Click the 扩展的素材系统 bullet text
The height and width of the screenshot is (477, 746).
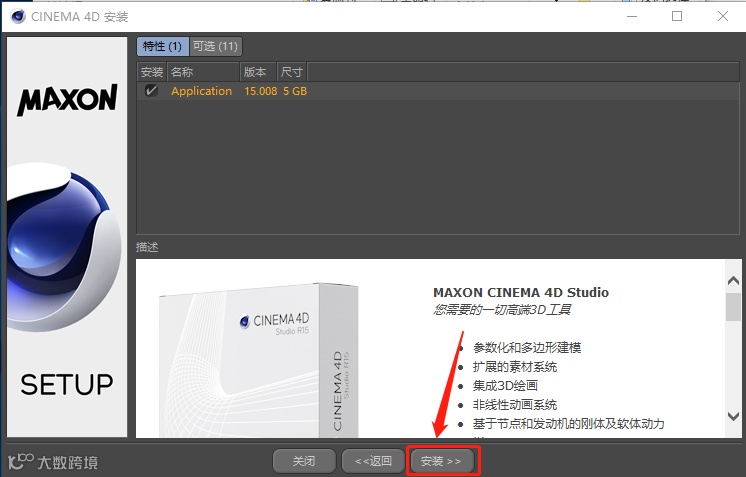(515, 367)
